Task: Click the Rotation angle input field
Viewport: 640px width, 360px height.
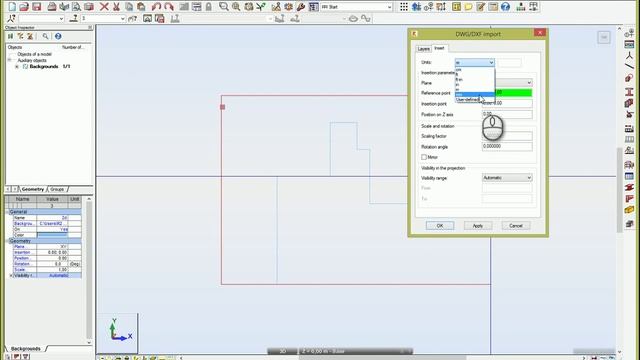Action: click(507, 147)
